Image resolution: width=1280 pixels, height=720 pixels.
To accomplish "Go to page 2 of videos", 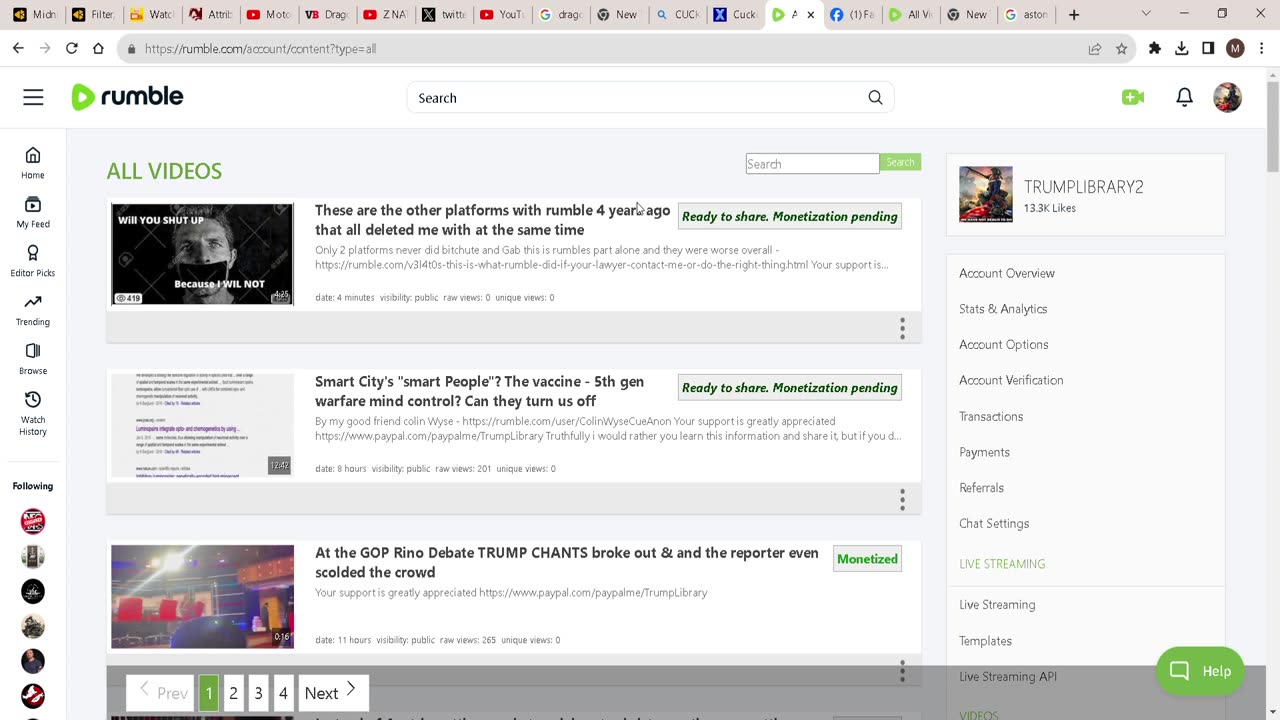I will pos(233,692).
